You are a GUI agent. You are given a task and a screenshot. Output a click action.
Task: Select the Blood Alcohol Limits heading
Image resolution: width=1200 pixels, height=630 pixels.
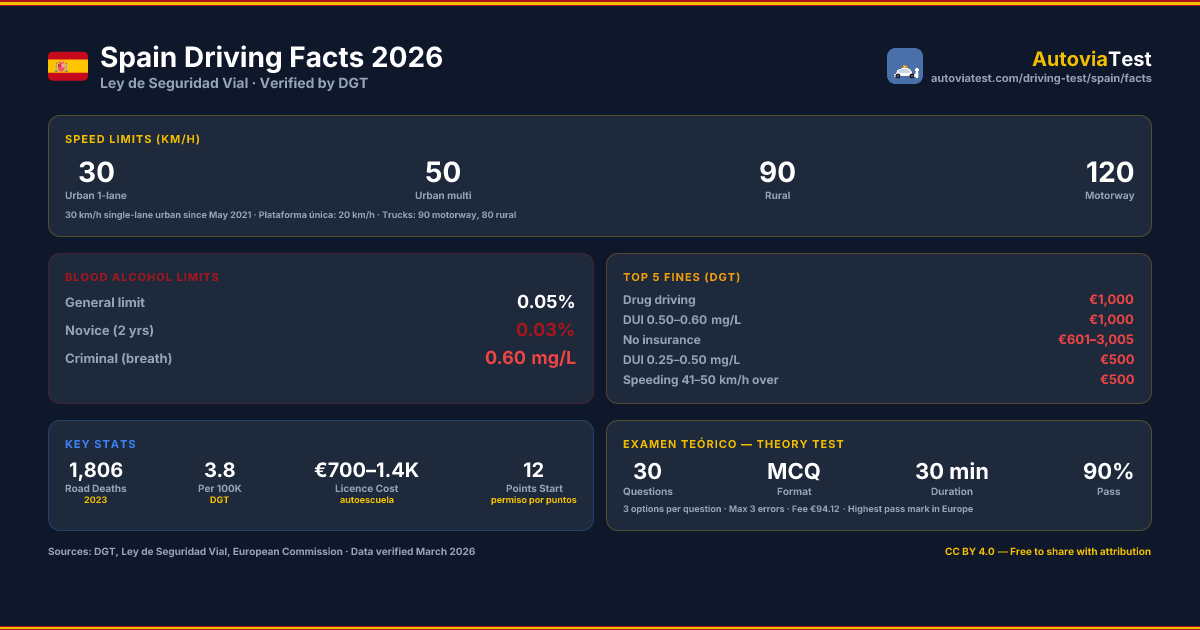pyautogui.click(x=142, y=277)
